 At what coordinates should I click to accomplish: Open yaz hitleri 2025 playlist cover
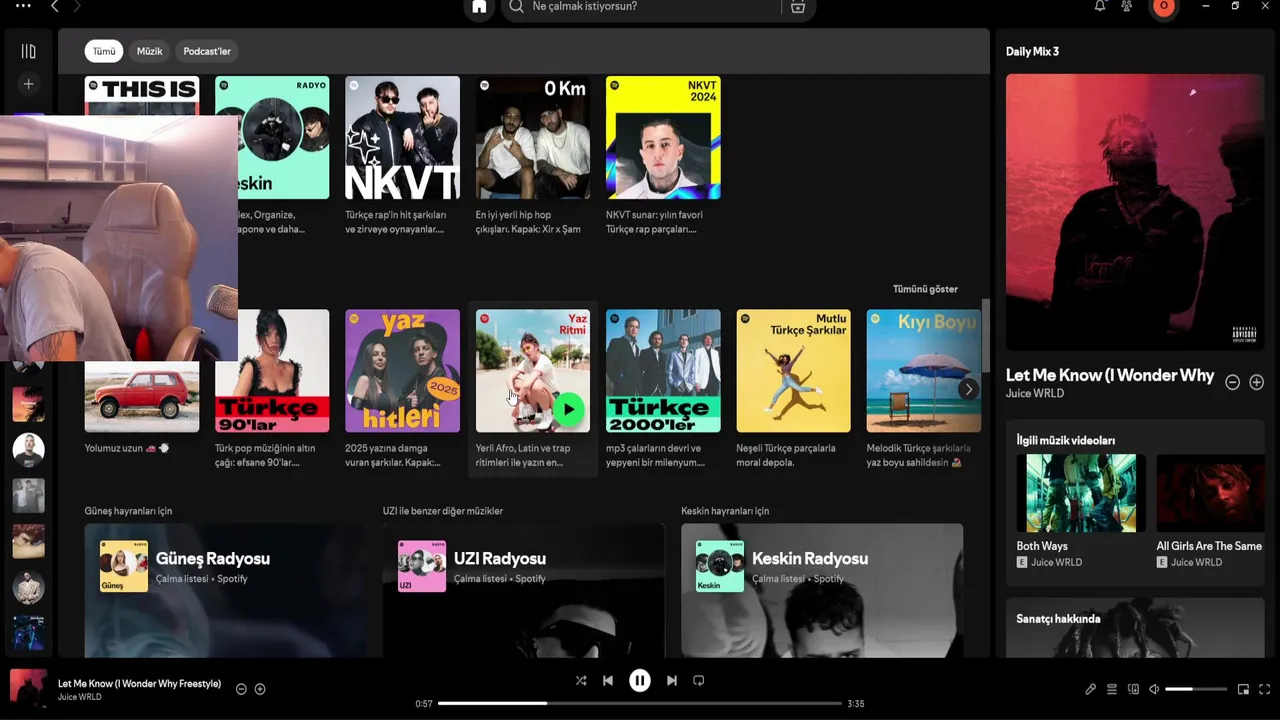coord(402,371)
